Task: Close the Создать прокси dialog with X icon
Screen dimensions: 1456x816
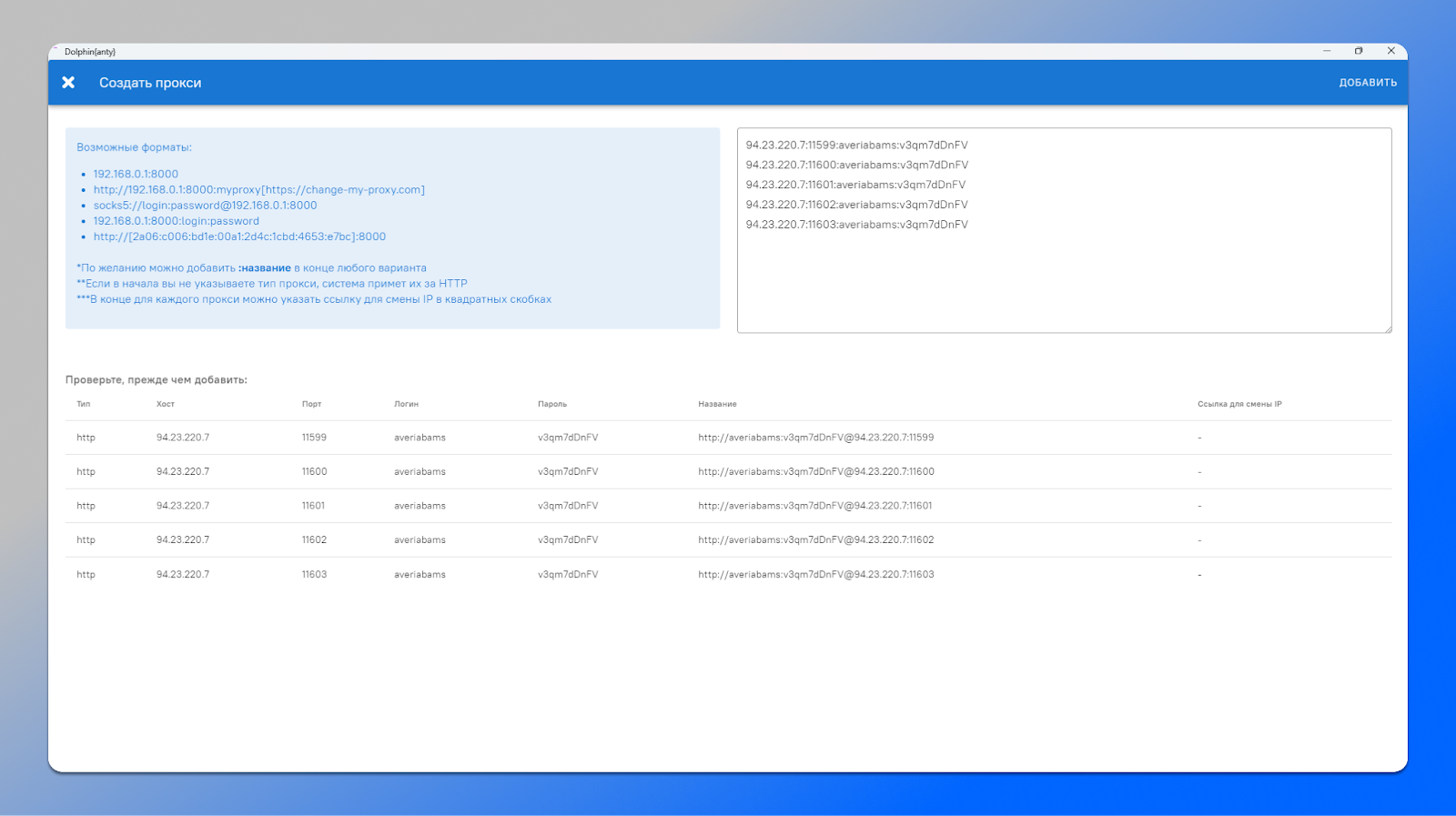Action: [68, 83]
